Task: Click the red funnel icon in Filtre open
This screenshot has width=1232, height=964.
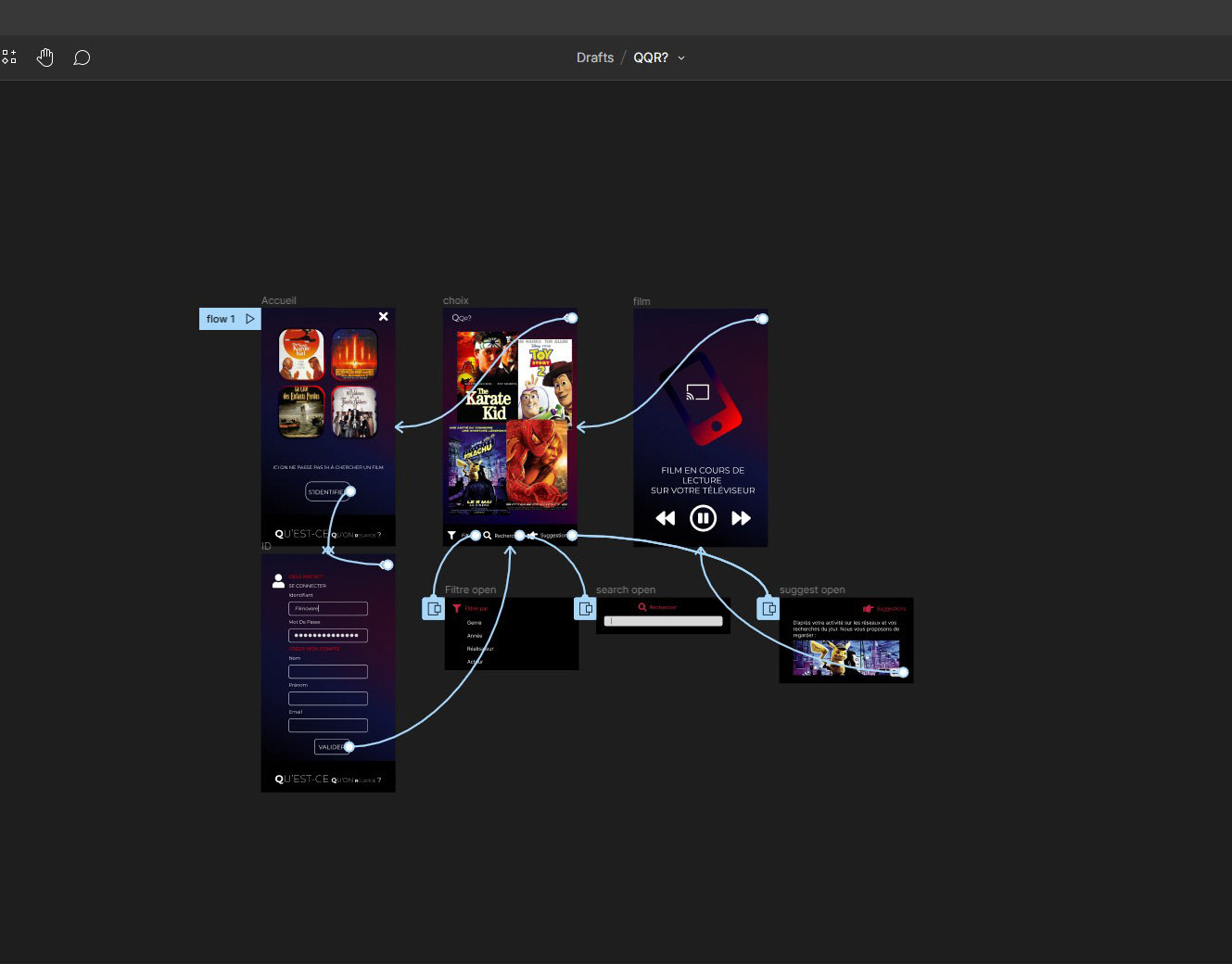Action: click(457, 609)
